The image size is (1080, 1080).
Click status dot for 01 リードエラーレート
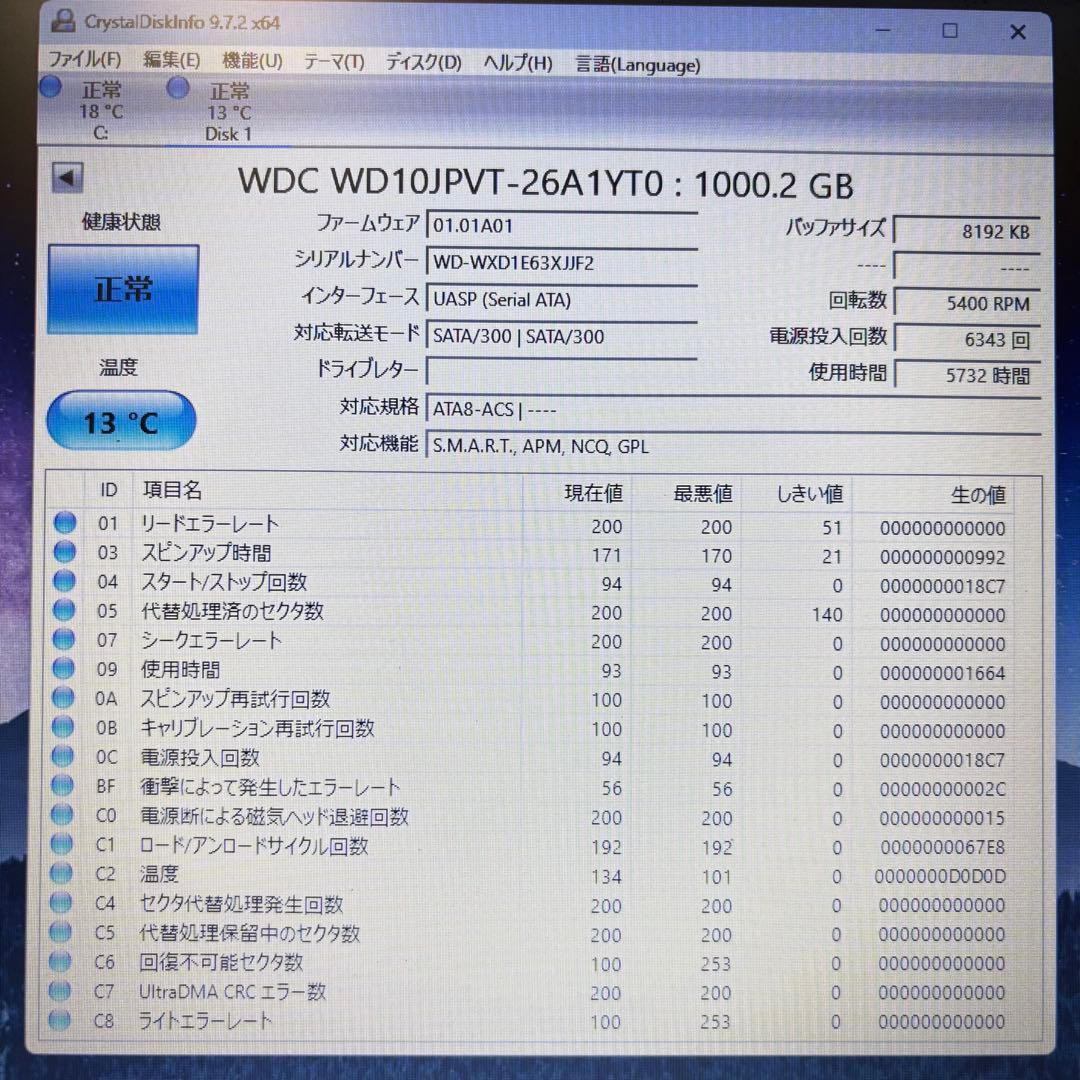click(x=65, y=523)
